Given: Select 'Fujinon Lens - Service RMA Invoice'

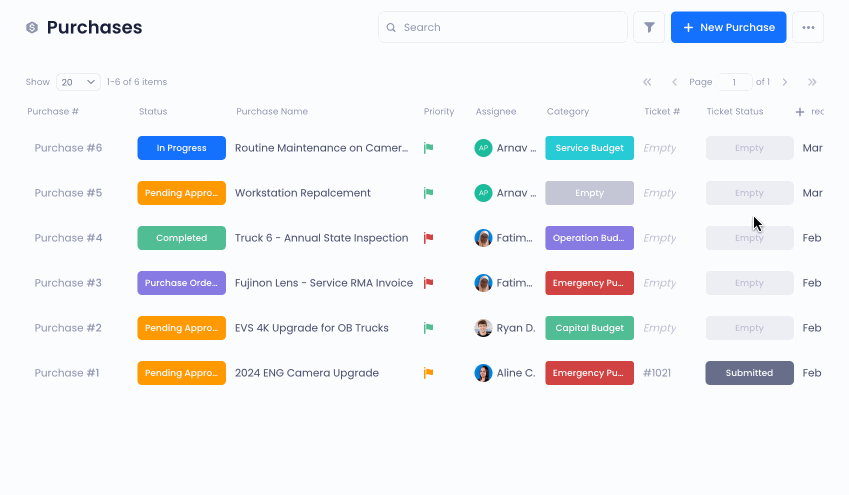Looking at the screenshot, I should (x=324, y=283).
